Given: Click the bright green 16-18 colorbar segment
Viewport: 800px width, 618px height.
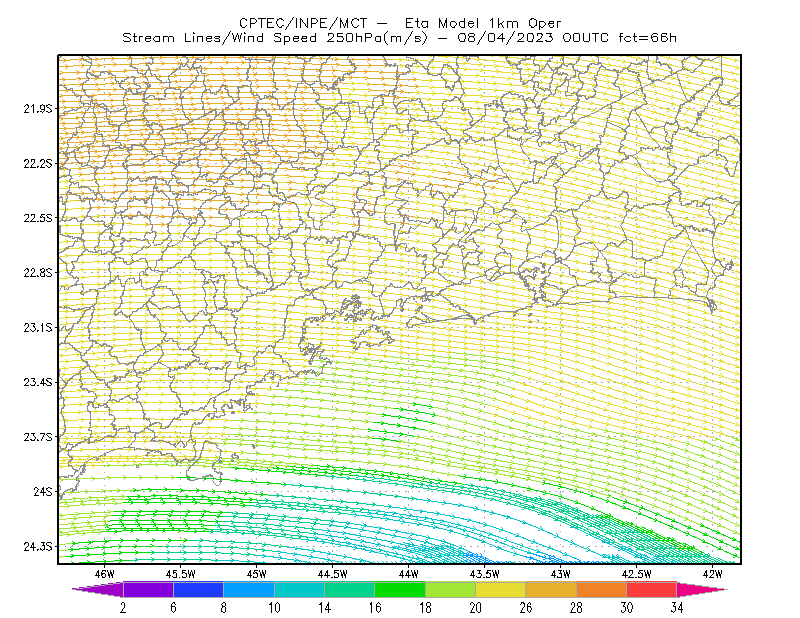Looking at the screenshot, I should (400, 590).
